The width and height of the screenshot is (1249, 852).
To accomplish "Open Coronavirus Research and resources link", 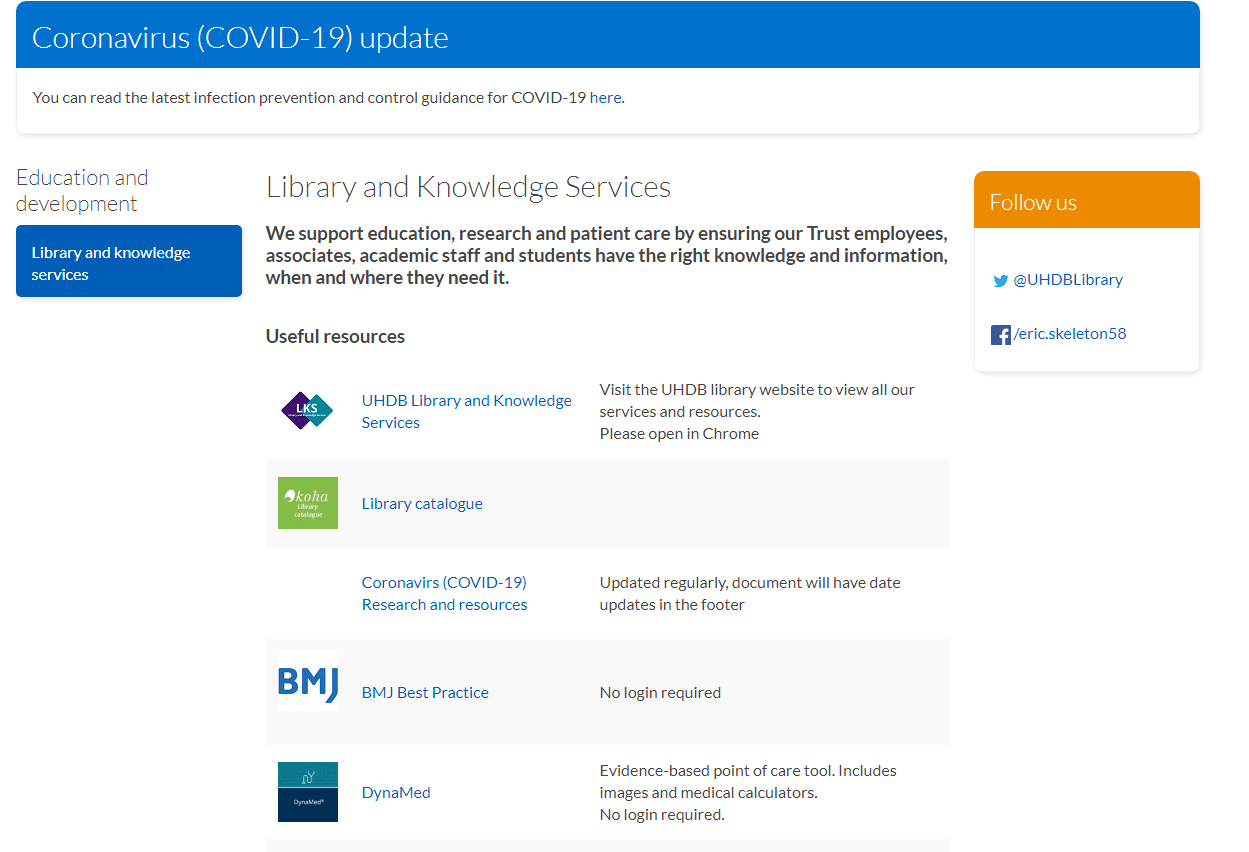I will point(444,593).
